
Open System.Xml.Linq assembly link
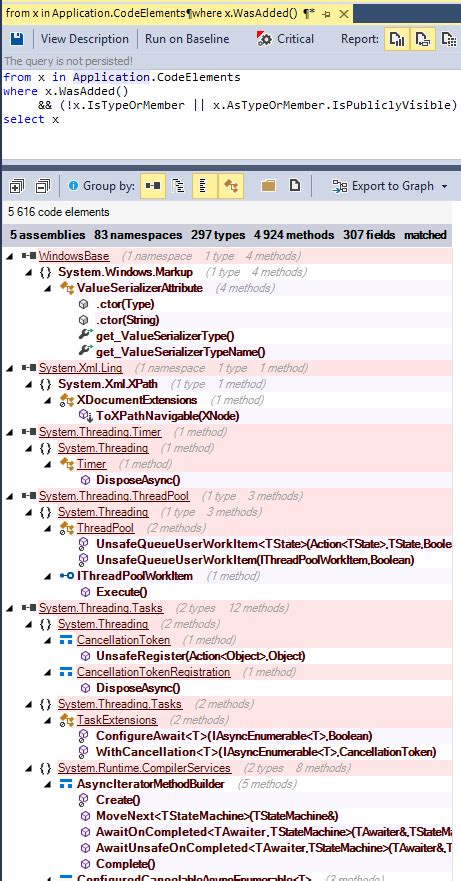[x=80, y=369]
